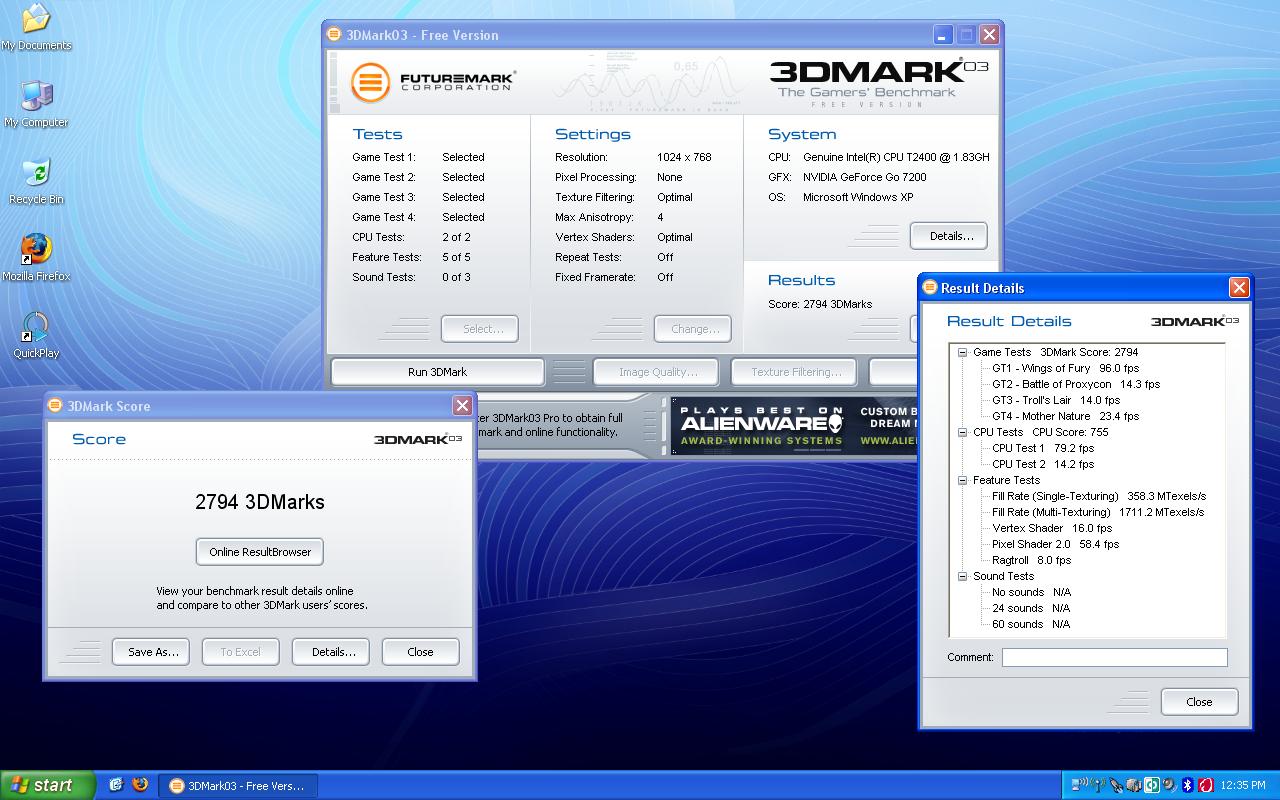Open Firefox from the quick launch bar
The width and height of the screenshot is (1280, 800).
140,785
